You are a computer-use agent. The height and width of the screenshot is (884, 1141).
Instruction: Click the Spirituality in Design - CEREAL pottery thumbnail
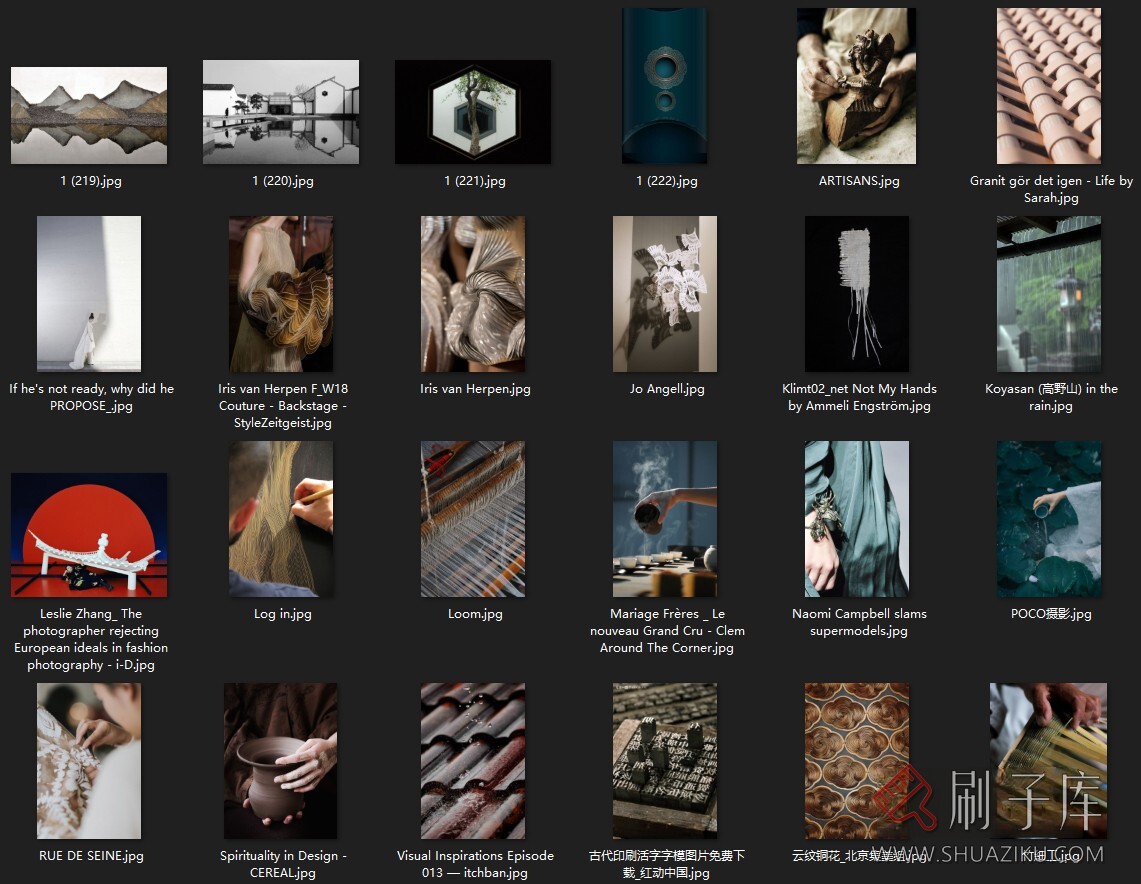[x=281, y=761]
